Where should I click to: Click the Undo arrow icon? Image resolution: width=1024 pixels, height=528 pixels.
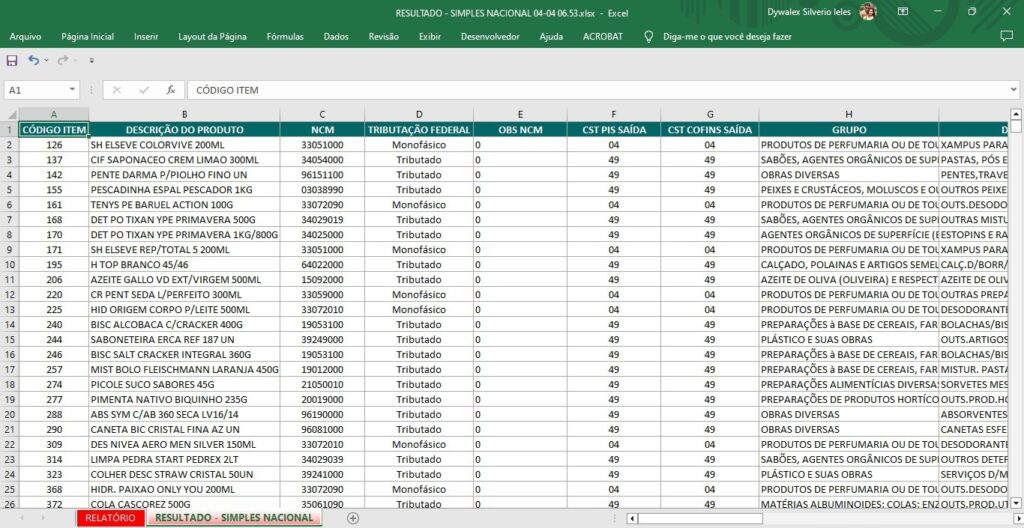[x=33, y=61]
